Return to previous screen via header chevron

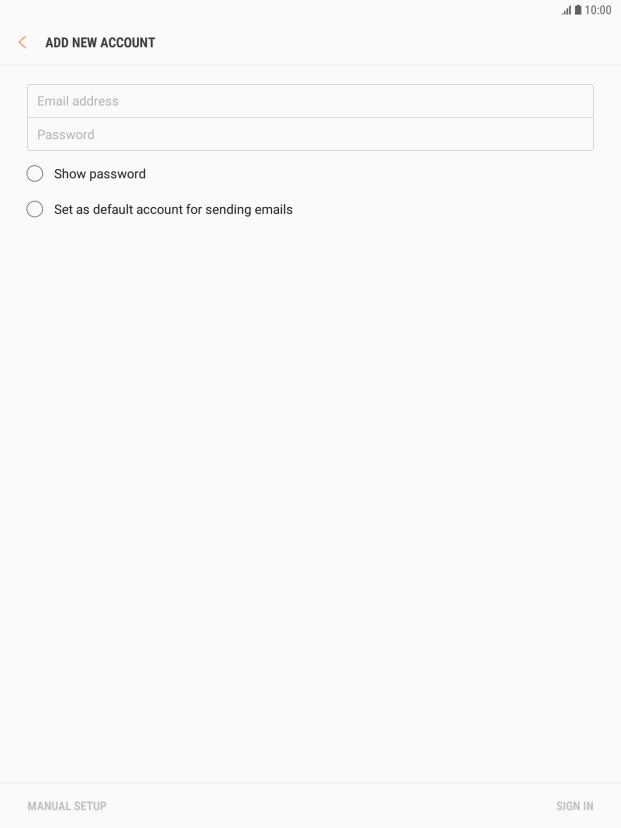(x=22, y=42)
